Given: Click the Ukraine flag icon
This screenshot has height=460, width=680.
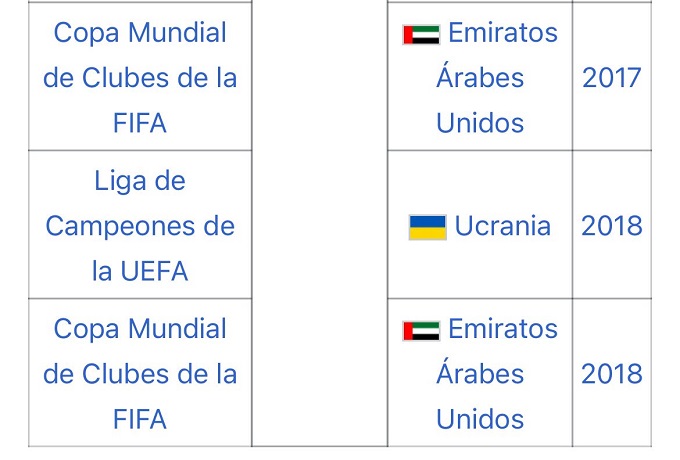Looking at the screenshot, I should 427,227.
